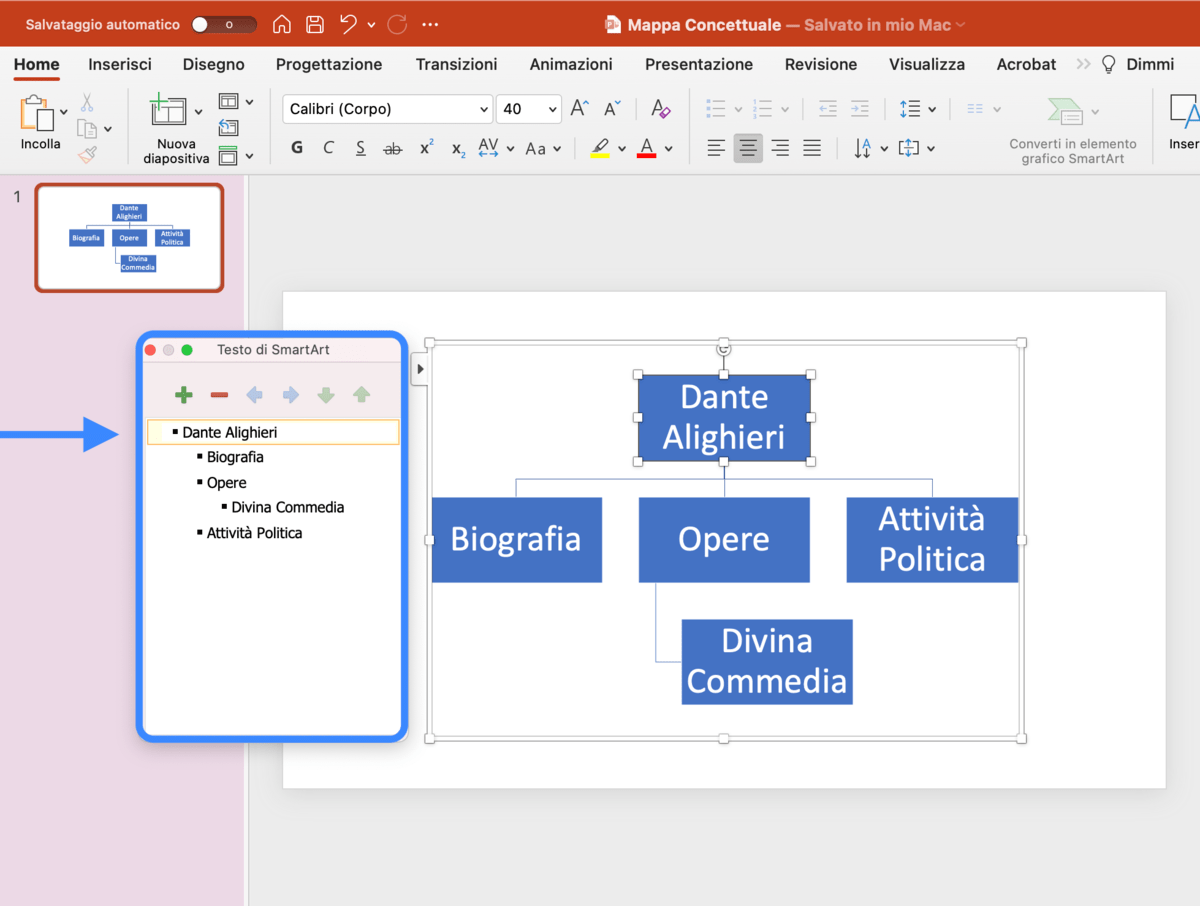This screenshot has height=906, width=1200.
Task: Click the clear formatting eraser icon
Action: [660, 108]
